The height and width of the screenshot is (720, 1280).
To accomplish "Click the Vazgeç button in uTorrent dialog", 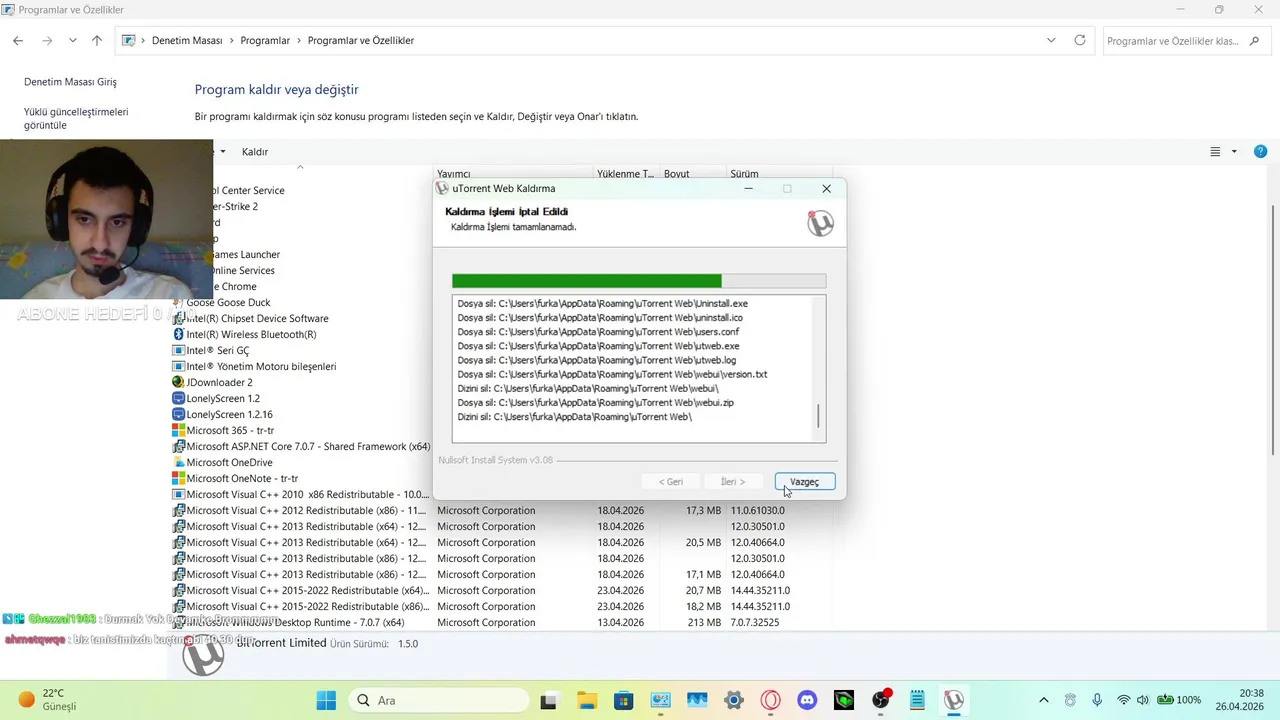I will (x=805, y=482).
